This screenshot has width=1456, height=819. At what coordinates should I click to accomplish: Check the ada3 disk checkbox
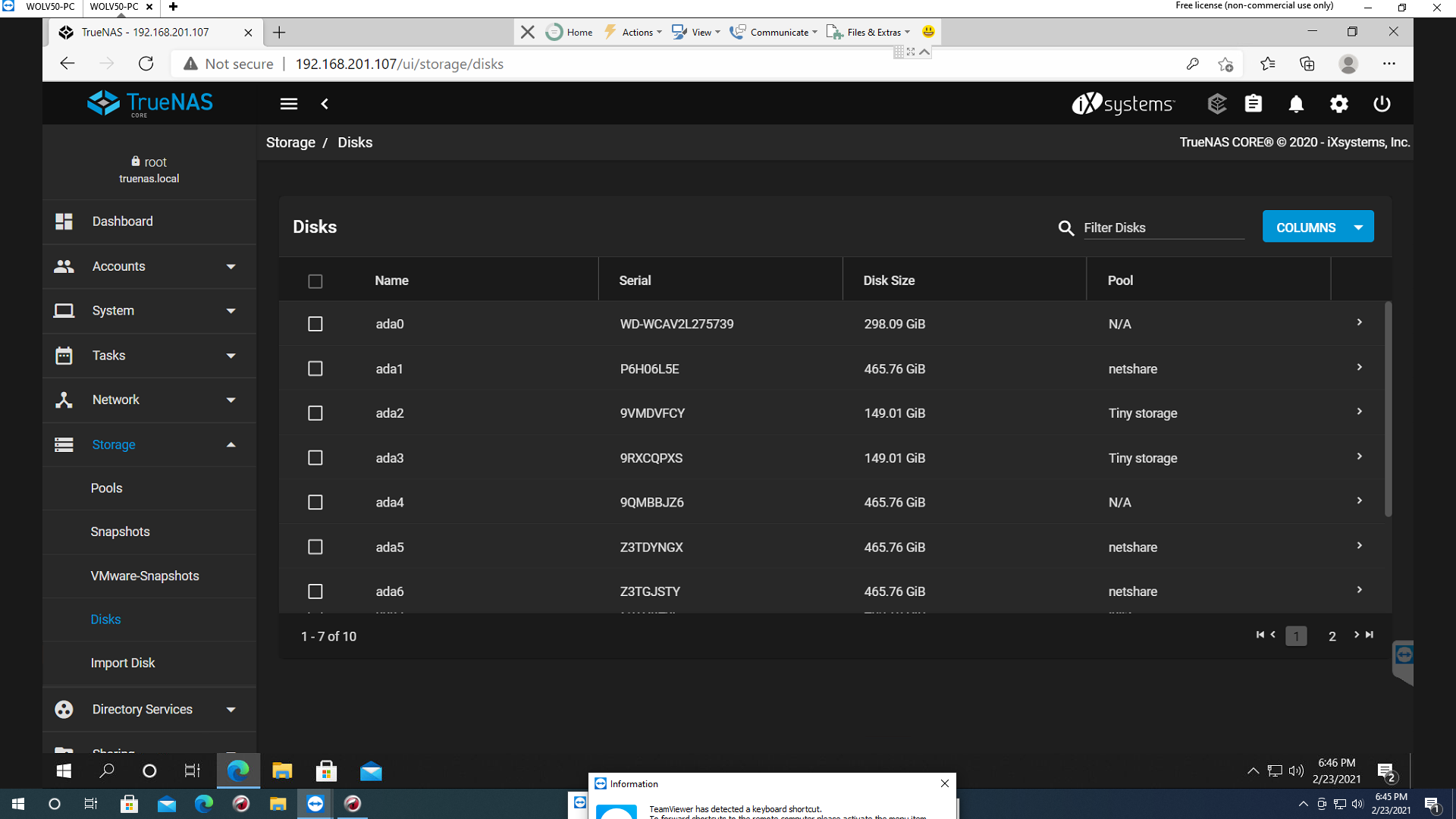click(315, 458)
